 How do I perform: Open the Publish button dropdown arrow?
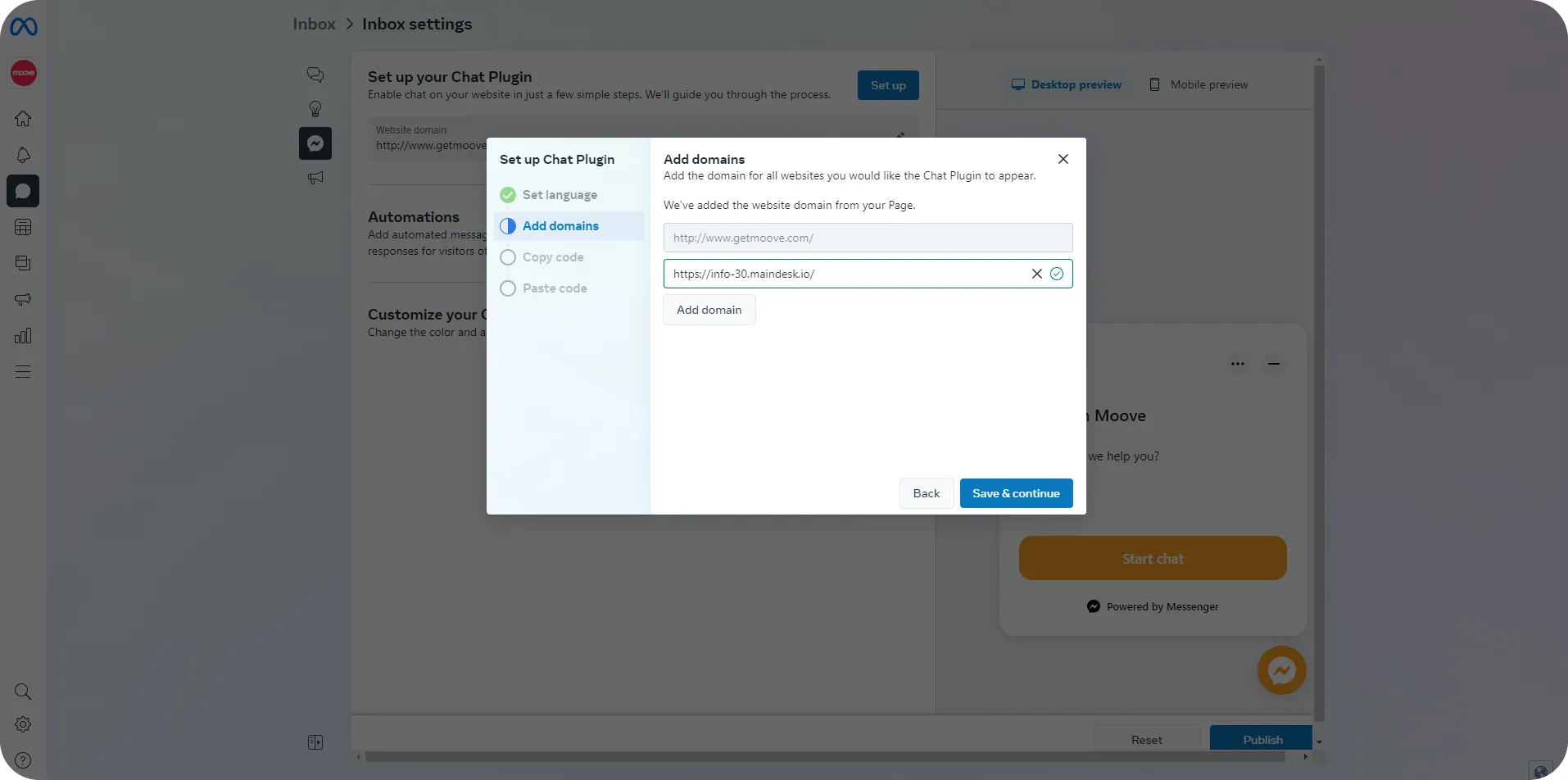click(1320, 742)
